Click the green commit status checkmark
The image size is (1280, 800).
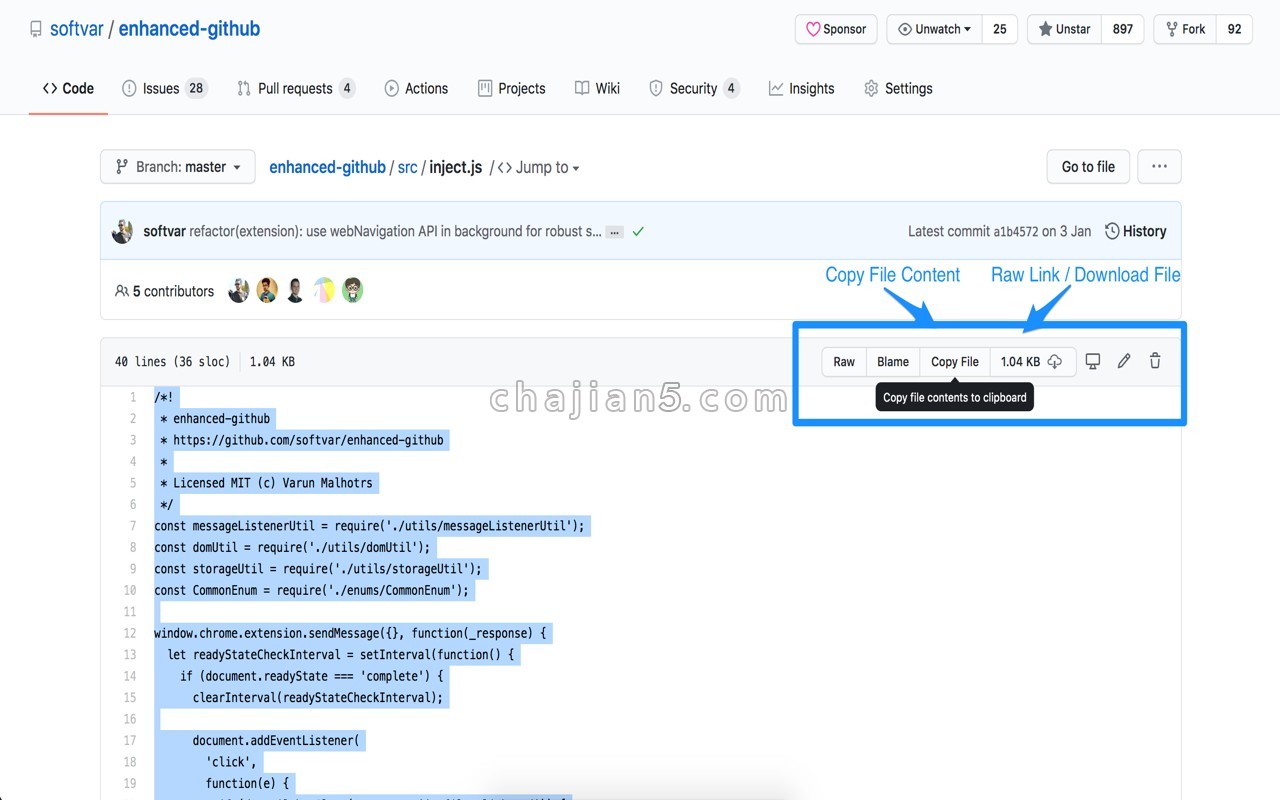(638, 231)
